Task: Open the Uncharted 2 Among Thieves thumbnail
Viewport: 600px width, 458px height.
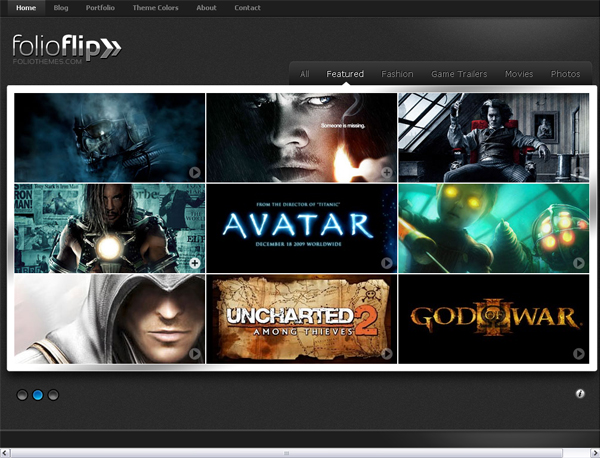Action: pyautogui.click(x=302, y=319)
